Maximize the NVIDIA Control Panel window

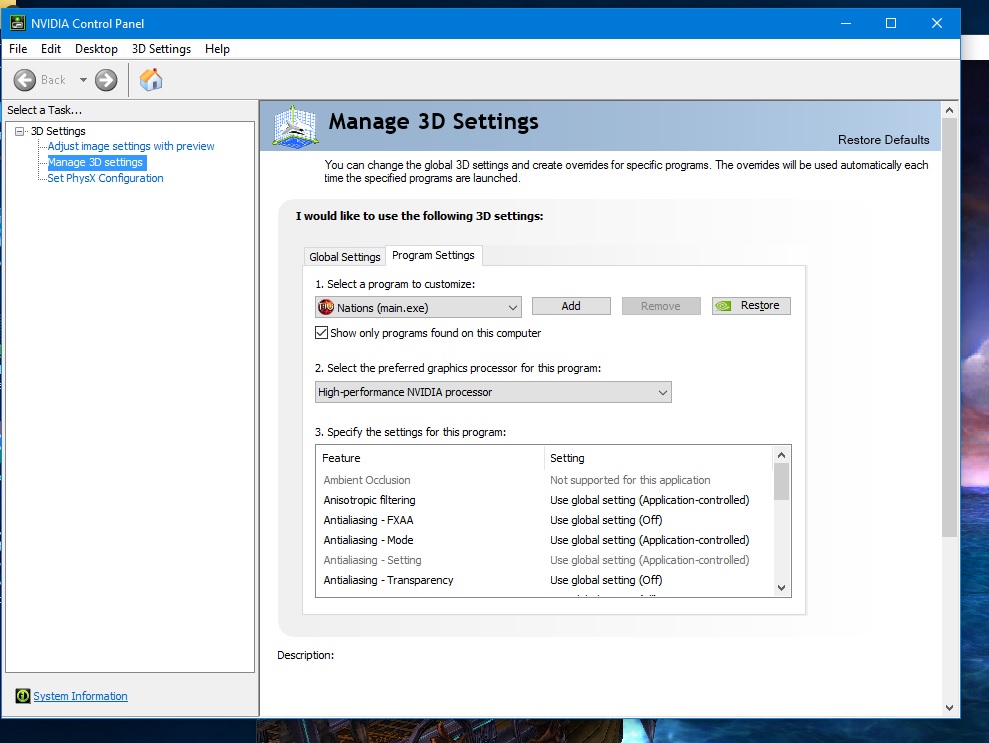(x=891, y=23)
